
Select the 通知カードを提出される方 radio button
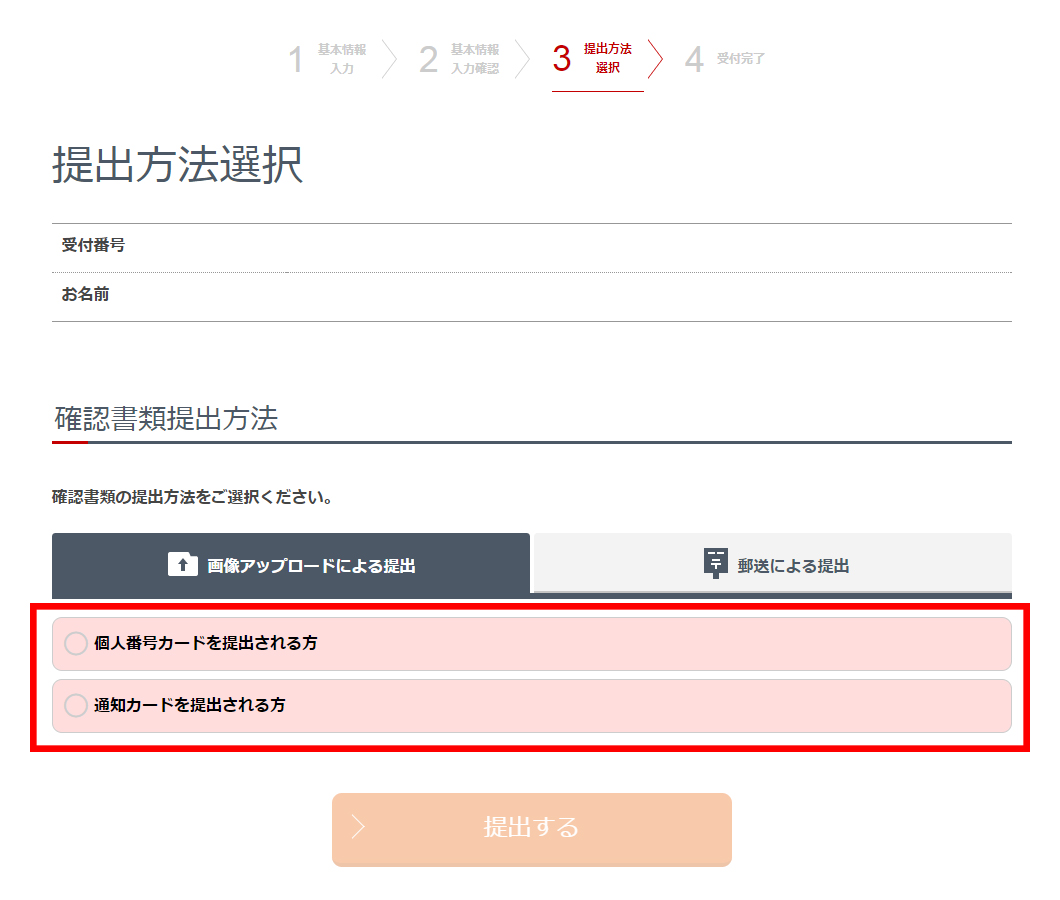[76, 705]
